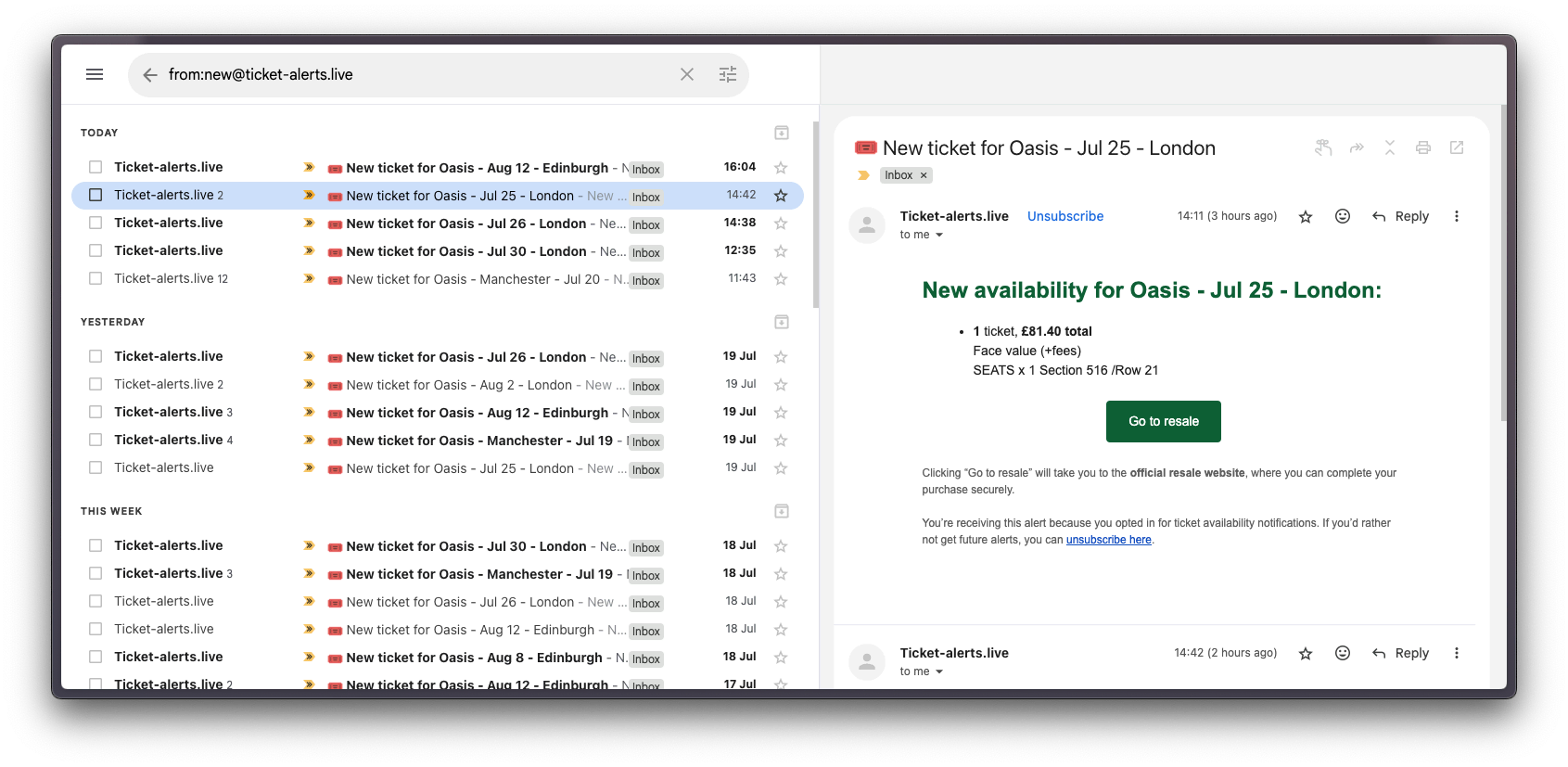Star the 14:11 message

point(1306,217)
